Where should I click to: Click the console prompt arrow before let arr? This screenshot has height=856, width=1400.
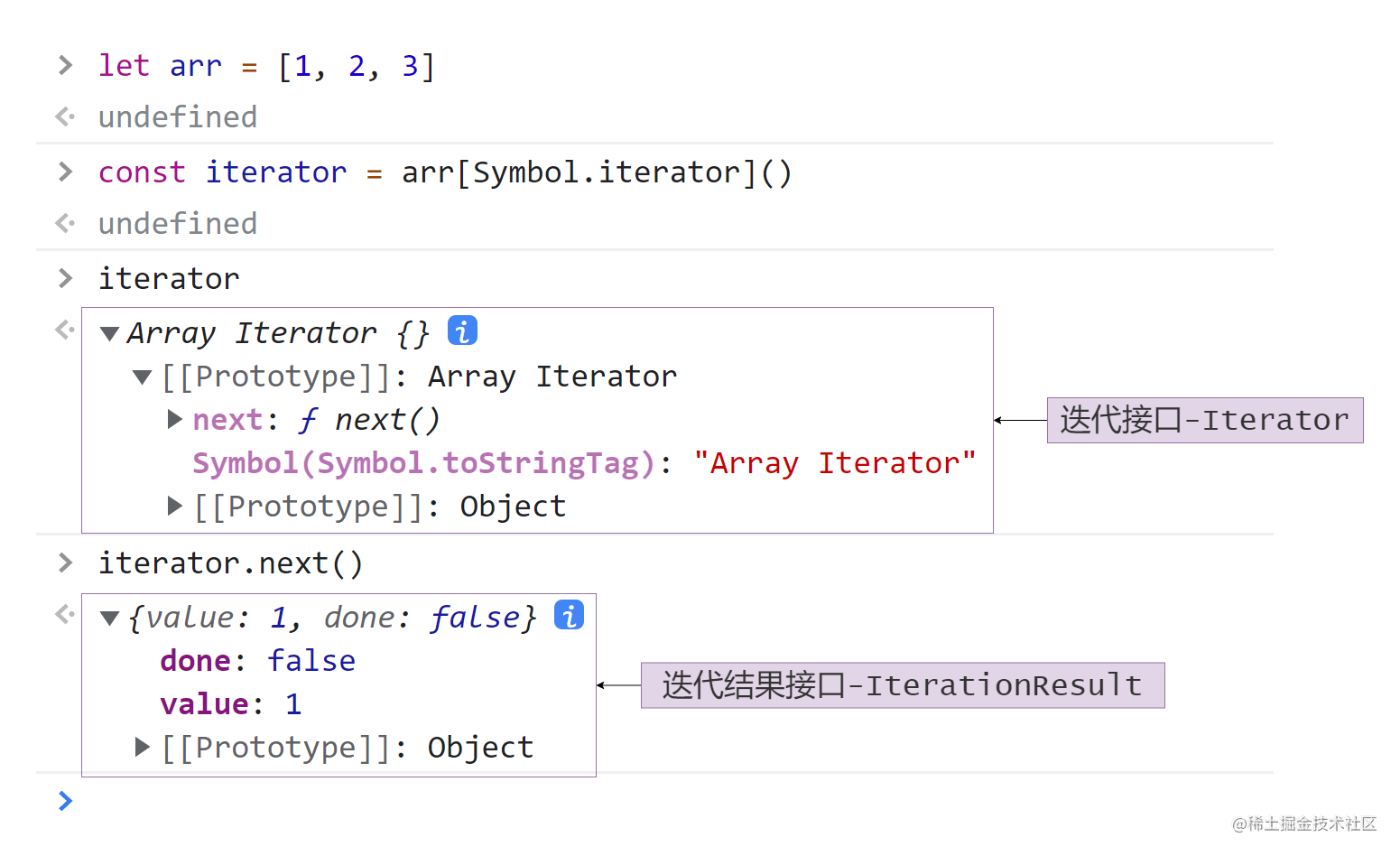pos(64,64)
